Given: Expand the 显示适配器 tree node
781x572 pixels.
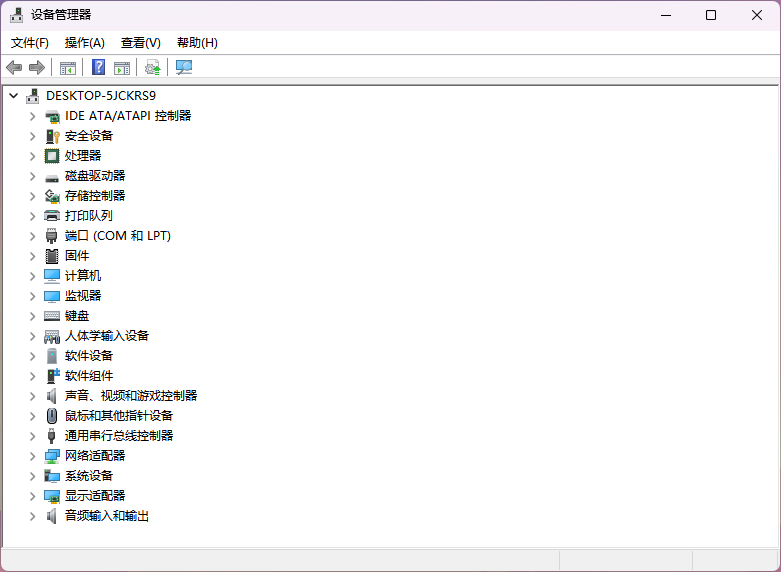Looking at the screenshot, I should click(x=32, y=496).
